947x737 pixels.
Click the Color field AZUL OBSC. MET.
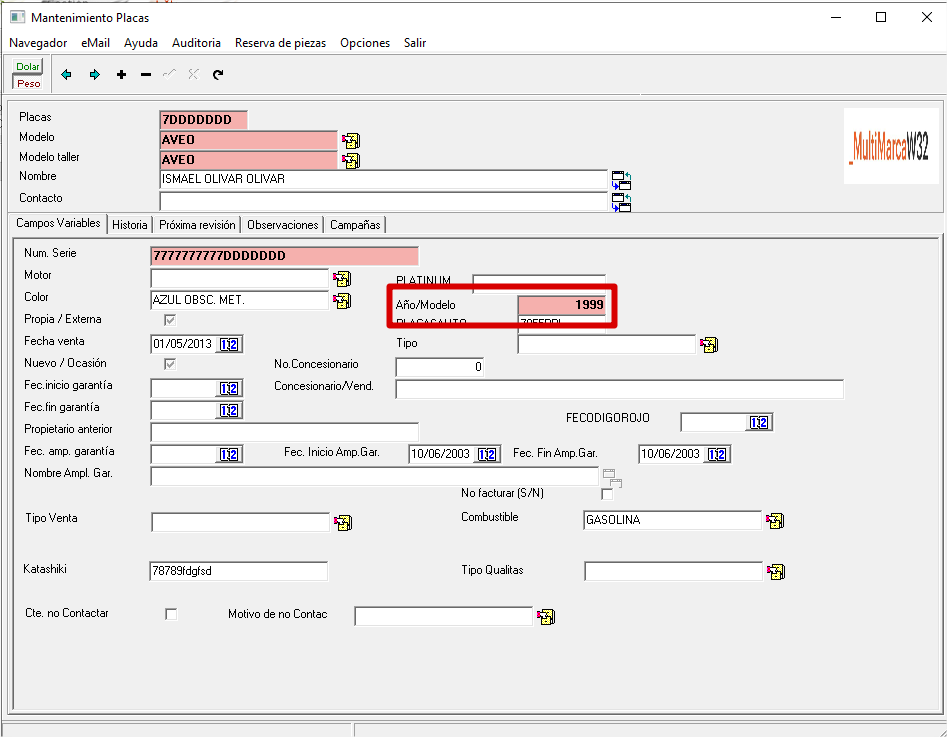tap(239, 300)
